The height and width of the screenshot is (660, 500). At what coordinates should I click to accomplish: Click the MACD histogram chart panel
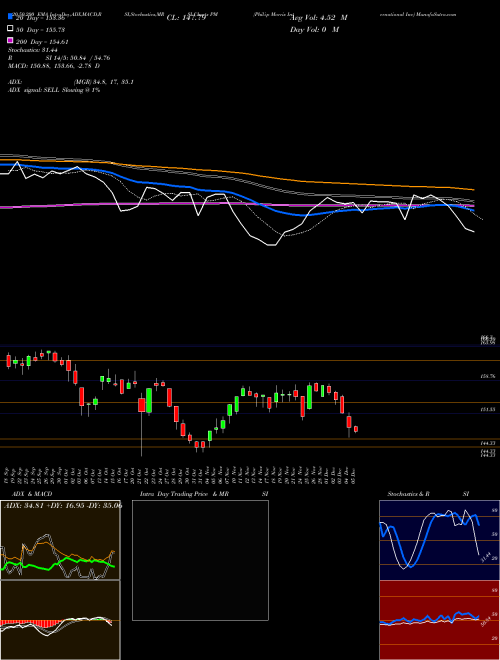60,620
